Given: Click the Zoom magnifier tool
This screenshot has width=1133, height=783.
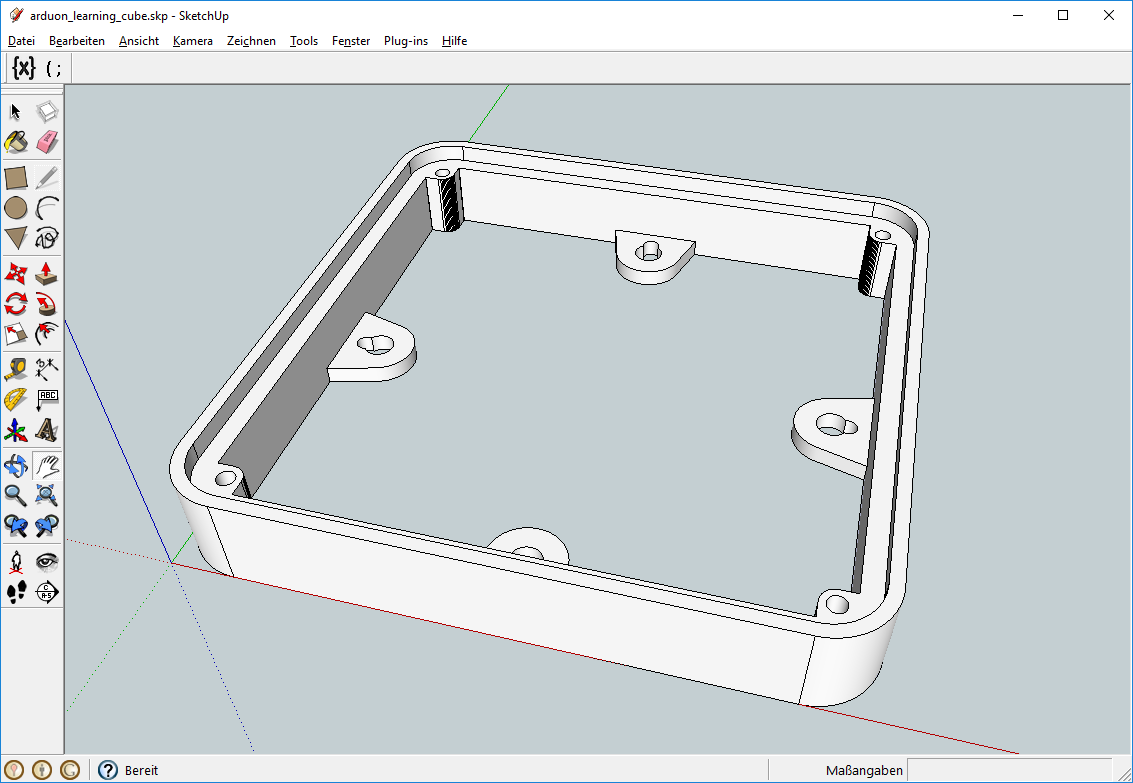Looking at the screenshot, I should coord(16,495).
